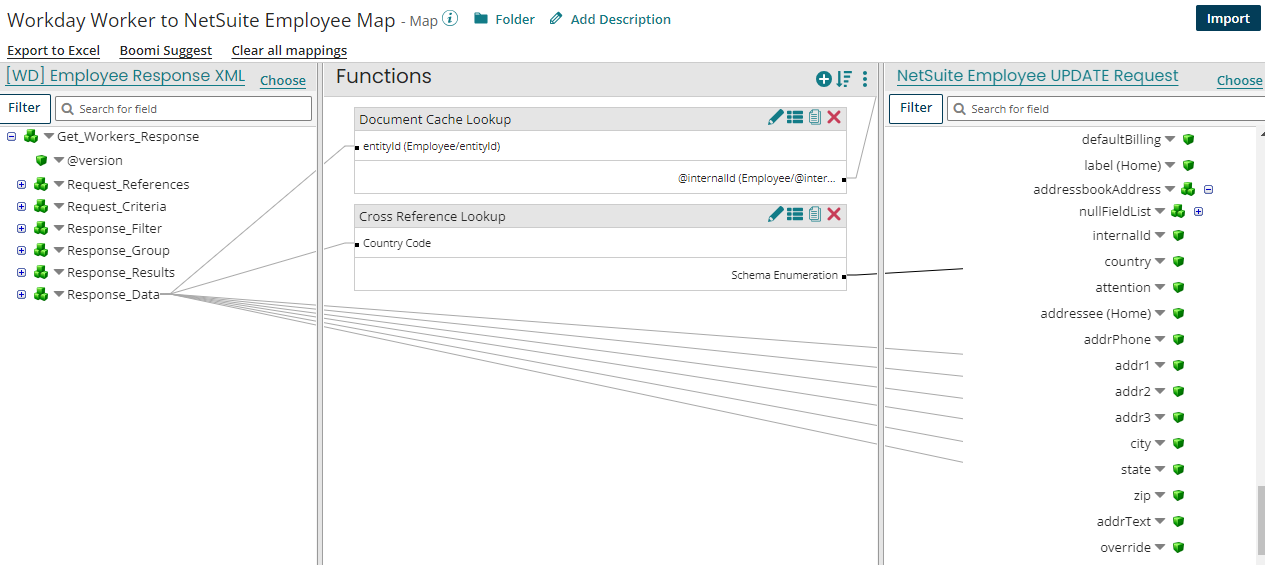Screen dimensions: 1265x565
Task: Click the Import button
Action: tap(1228, 18)
